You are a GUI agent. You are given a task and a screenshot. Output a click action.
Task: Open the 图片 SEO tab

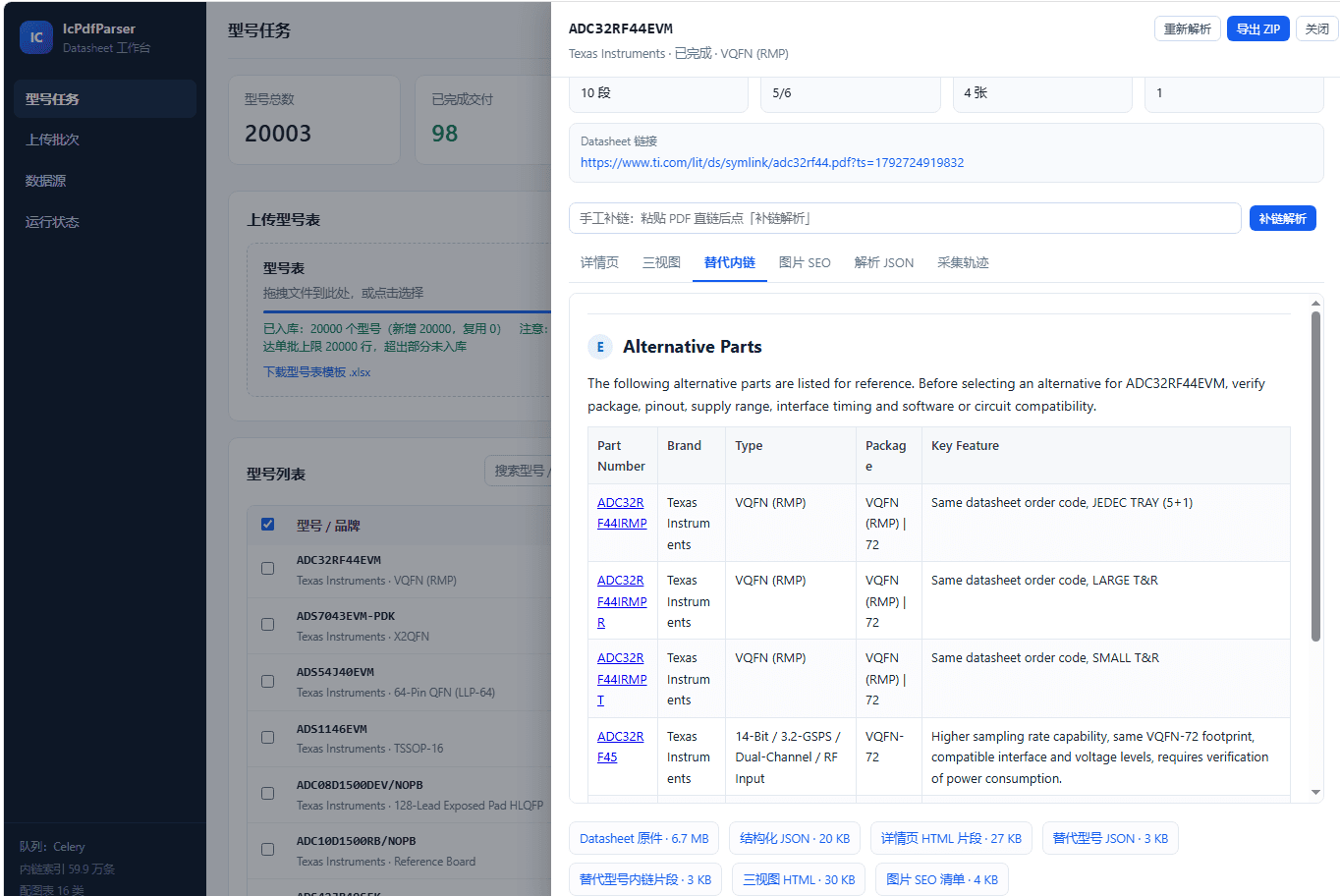click(805, 262)
